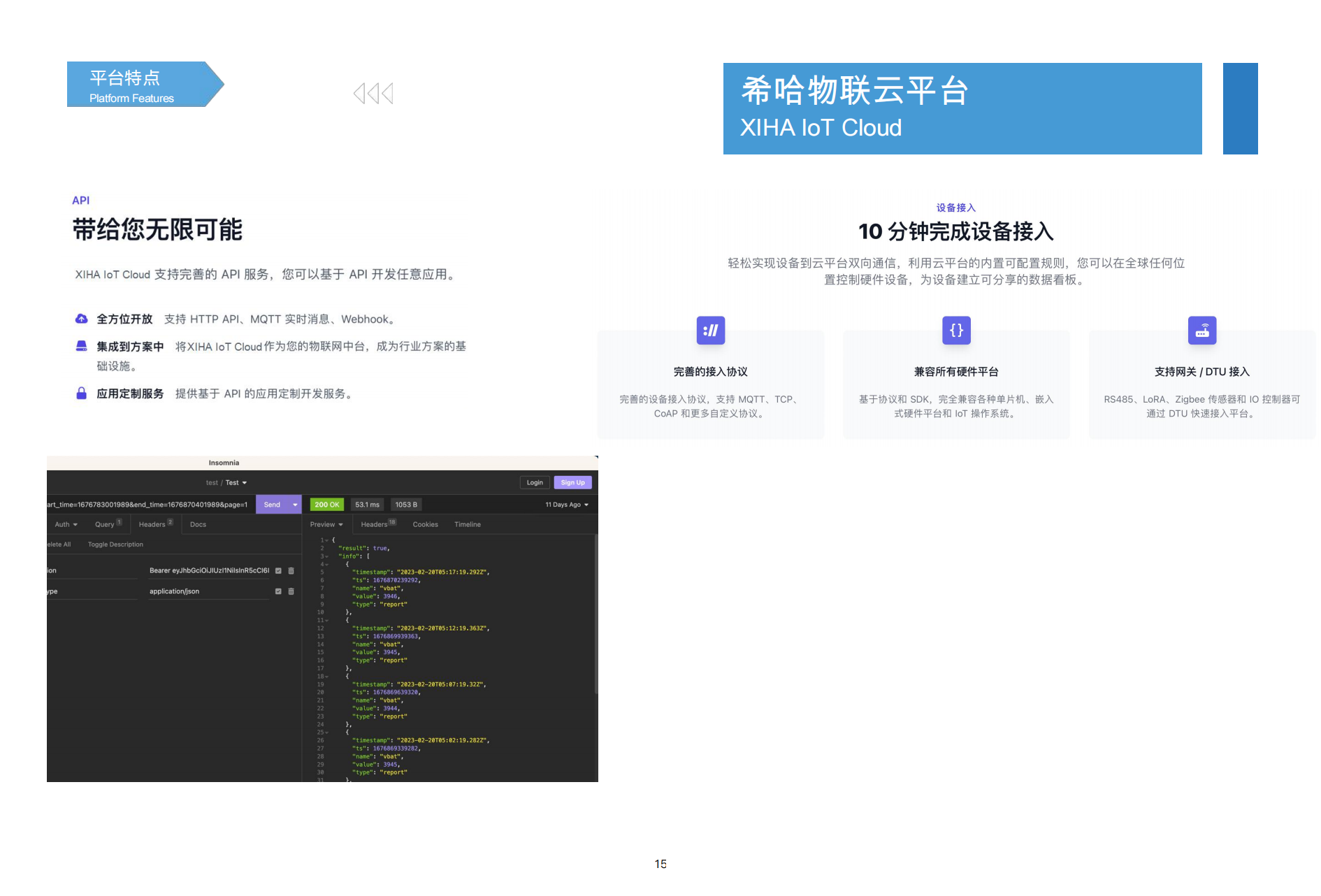The height and width of the screenshot is (896, 1321).
Task: Delete the Bearer token header via trash icon
Action: [291, 571]
